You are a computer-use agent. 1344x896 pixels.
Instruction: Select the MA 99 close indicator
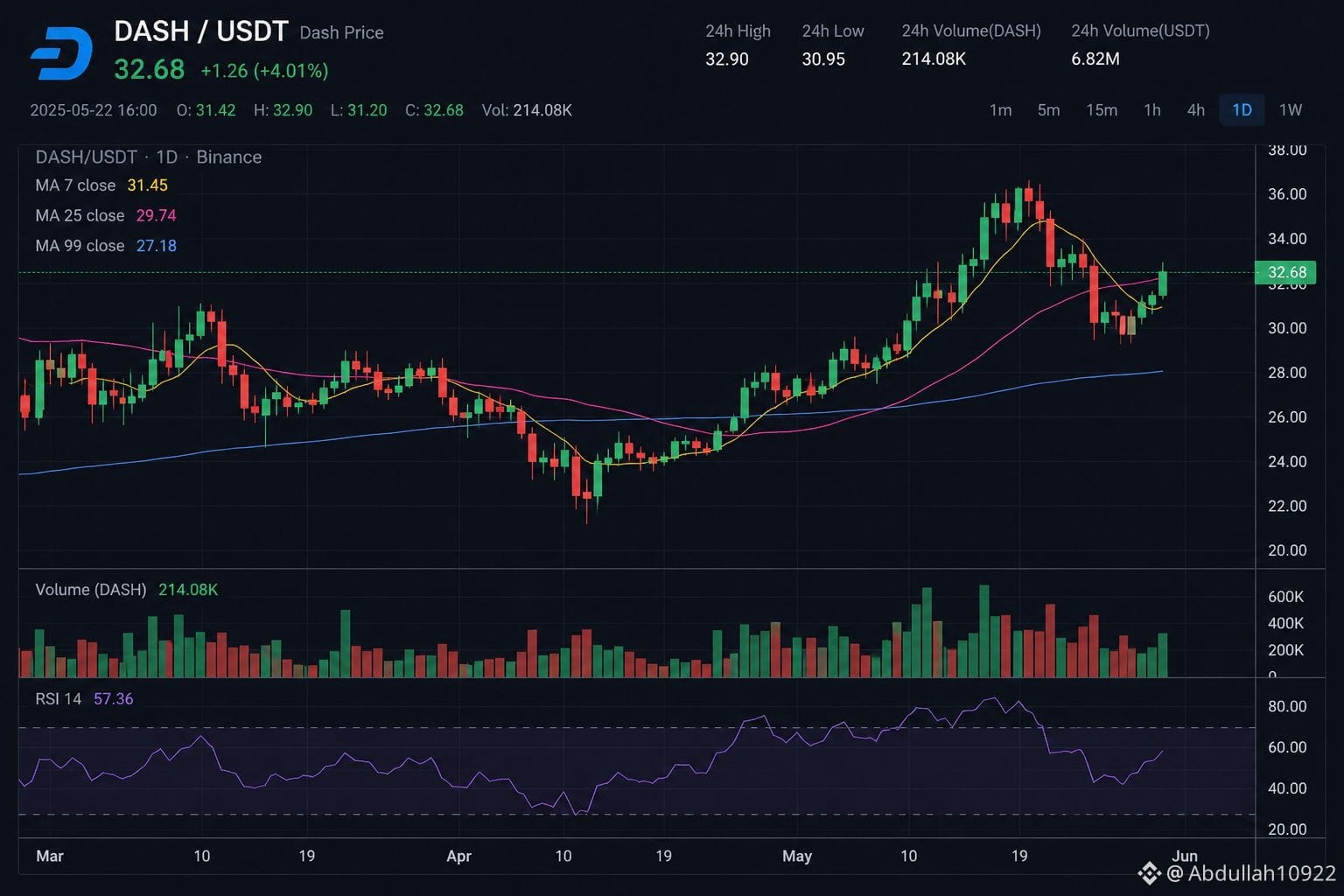pyautogui.click(x=106, y=246)
